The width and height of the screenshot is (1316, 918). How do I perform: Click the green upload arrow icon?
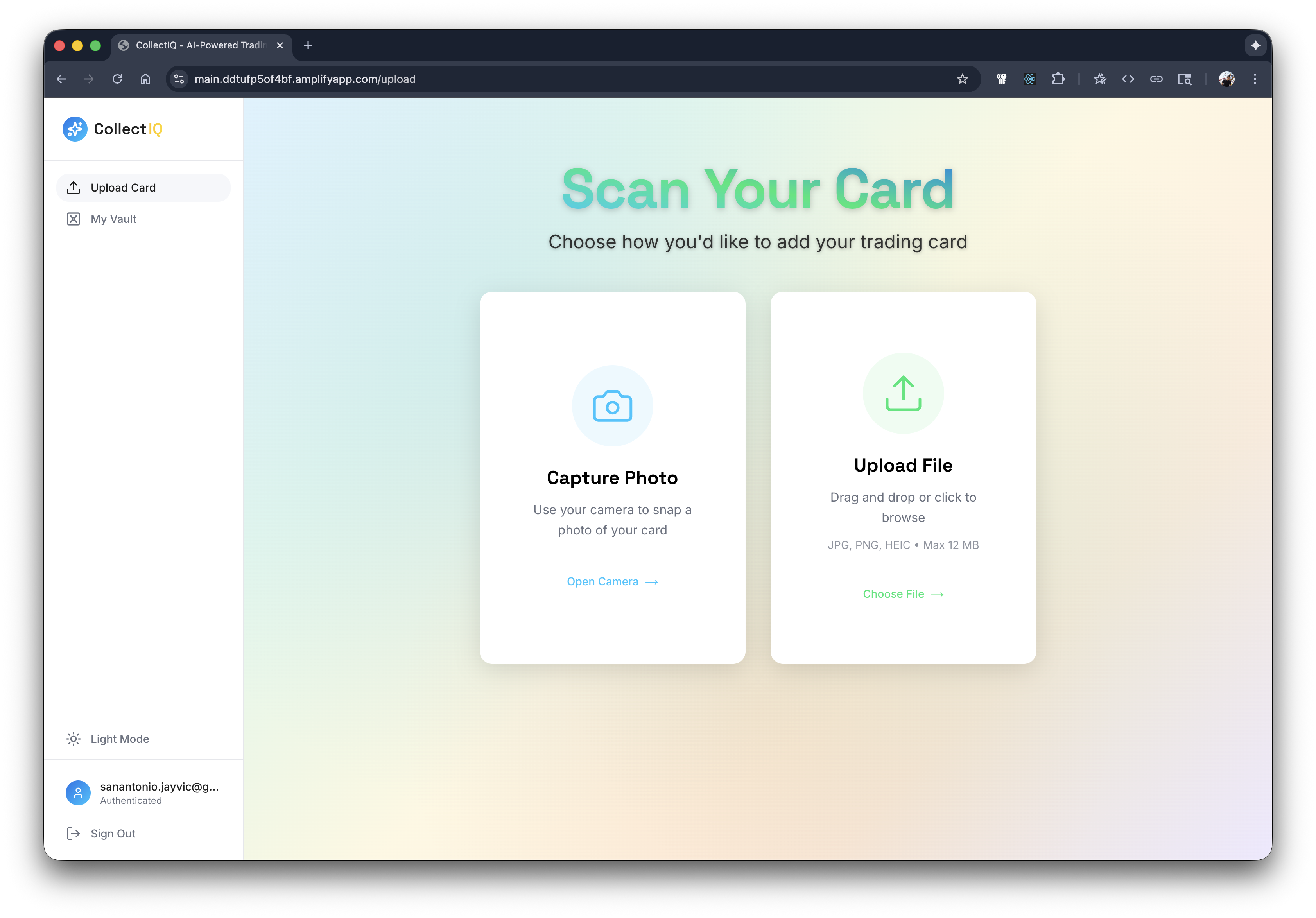click(x=903, y=393)
